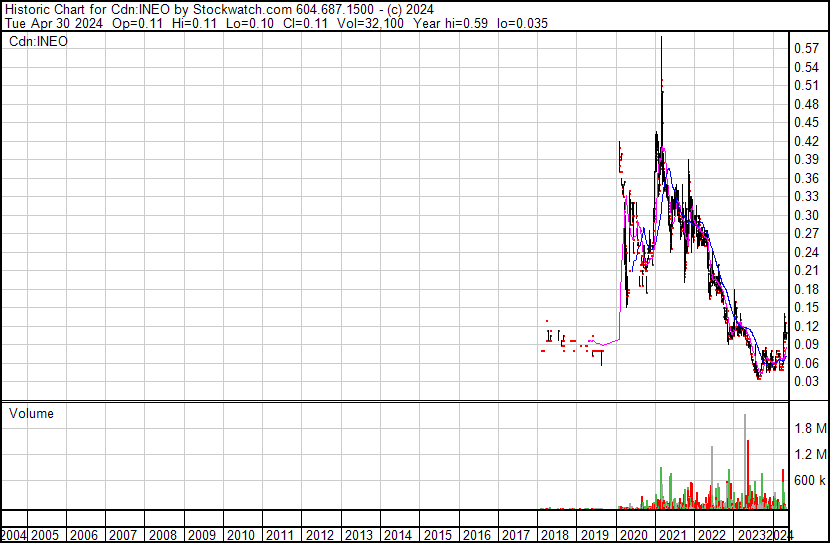
Task: Click the 0.39 price axis label
Action: coord(807,159)
